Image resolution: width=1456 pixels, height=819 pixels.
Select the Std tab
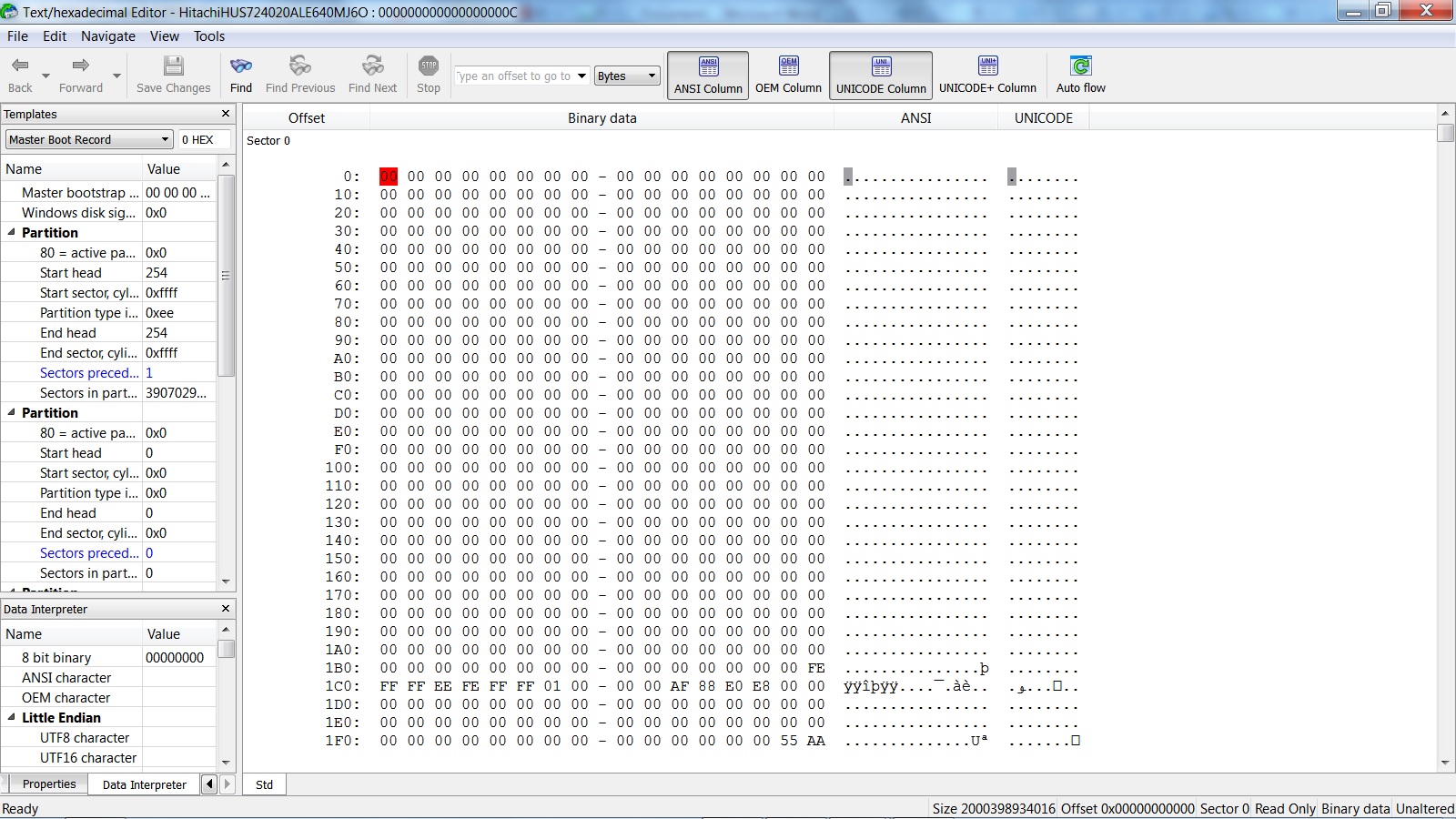click(264, 784)
